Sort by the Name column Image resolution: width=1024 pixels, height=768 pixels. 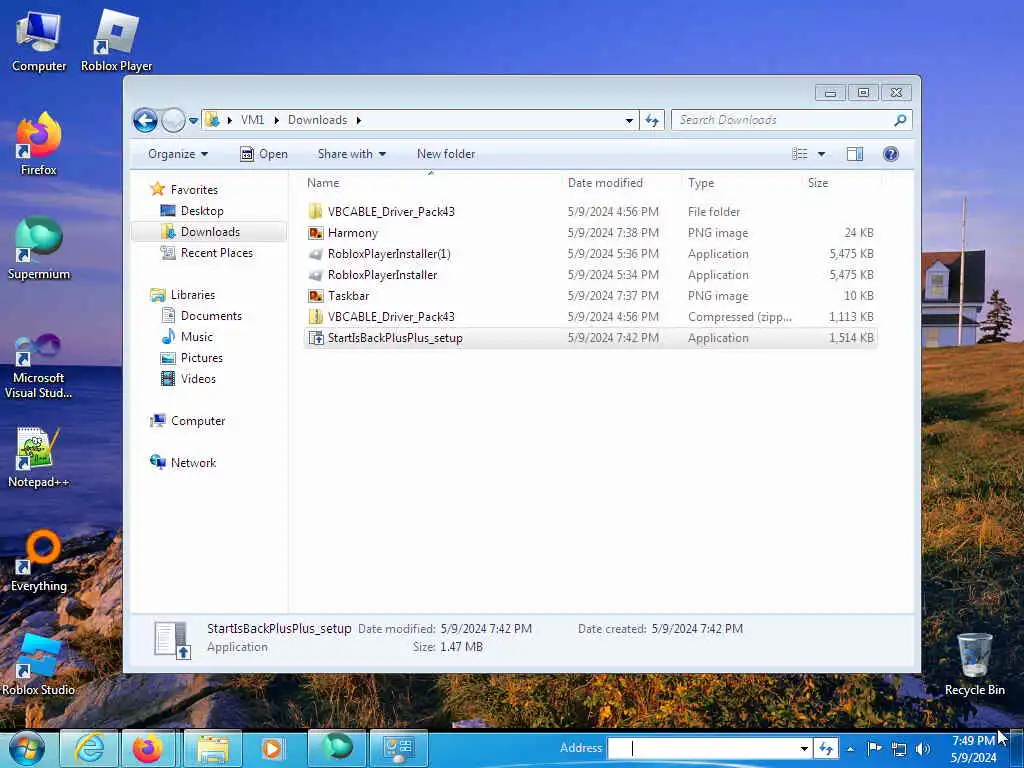(x=431, y=183)
